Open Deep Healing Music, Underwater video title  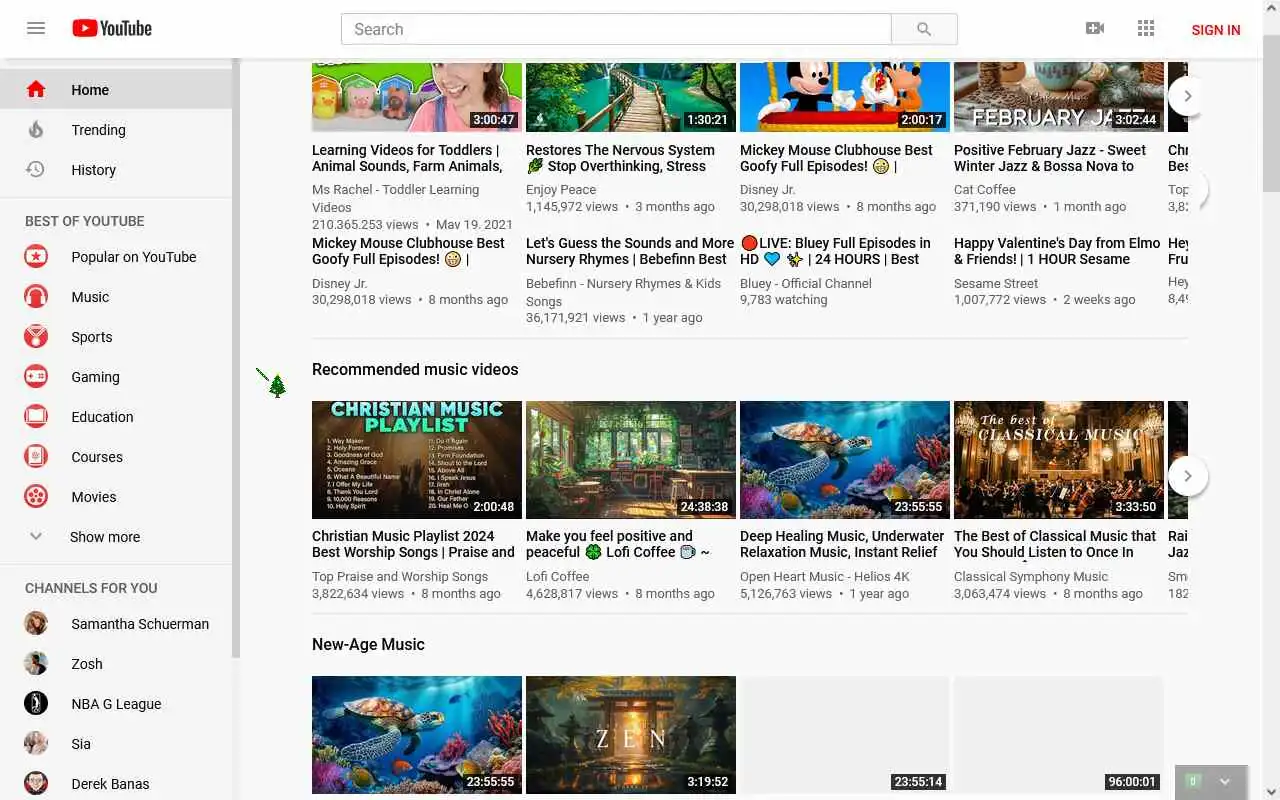click(842, 544)
